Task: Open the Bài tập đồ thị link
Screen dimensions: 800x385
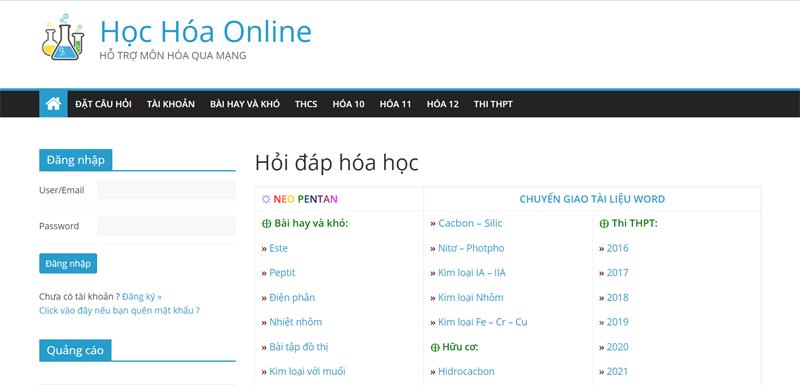Action: (299, 347)
